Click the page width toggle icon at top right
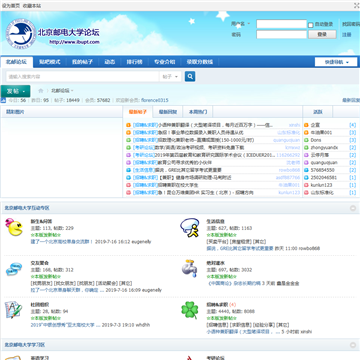360x360 pixels. (x=356, y=6)
